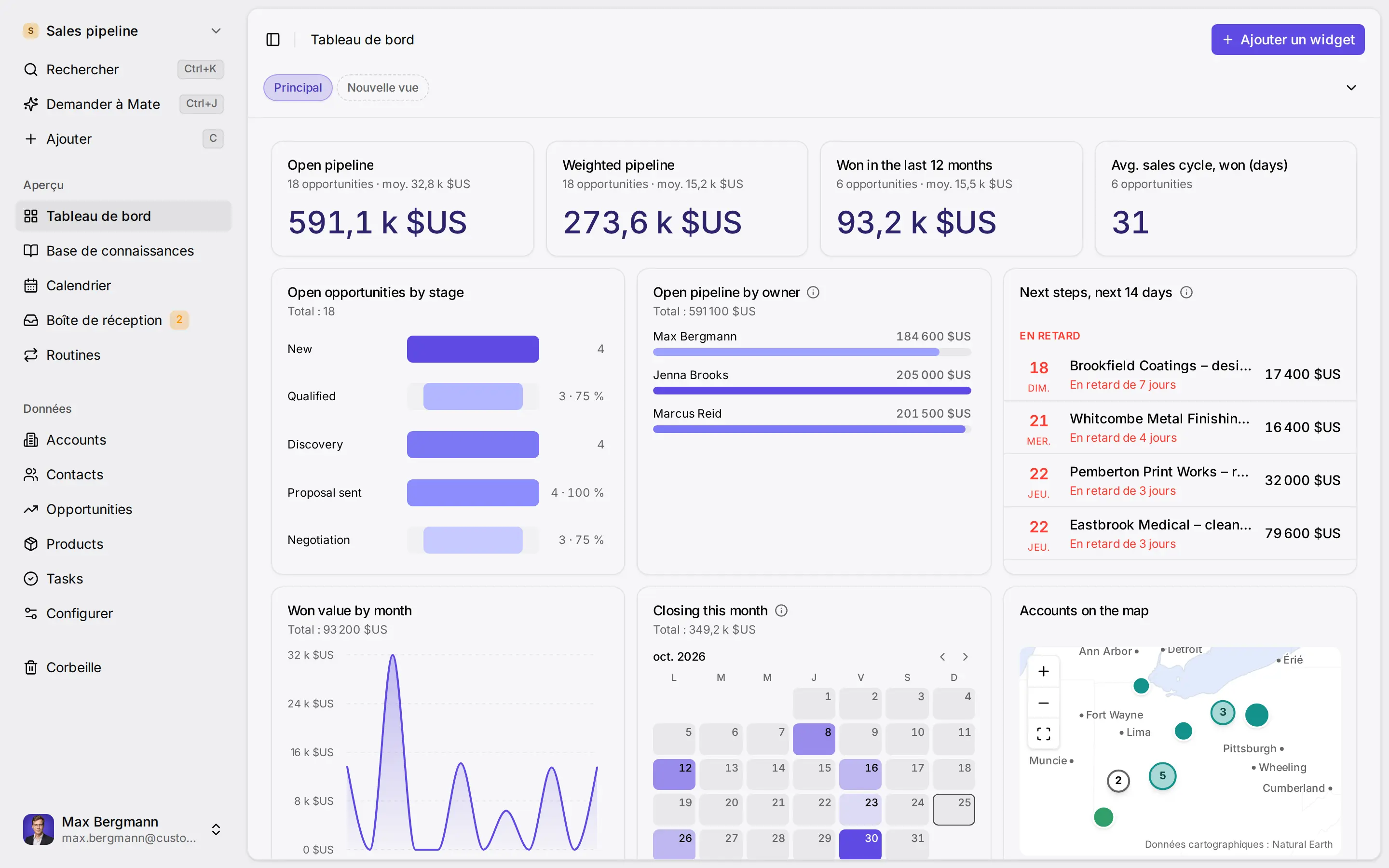Open Routines page

click(123, 355)
